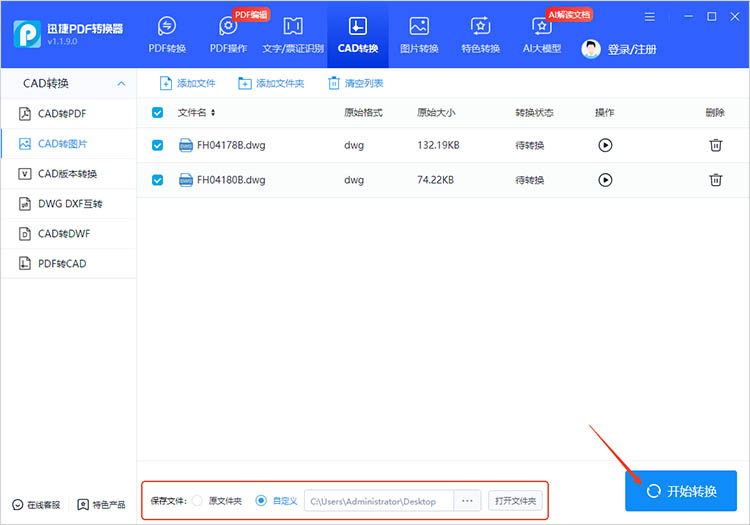Click the 迅捷PDF转换器 app logo

tap(27, 34)
